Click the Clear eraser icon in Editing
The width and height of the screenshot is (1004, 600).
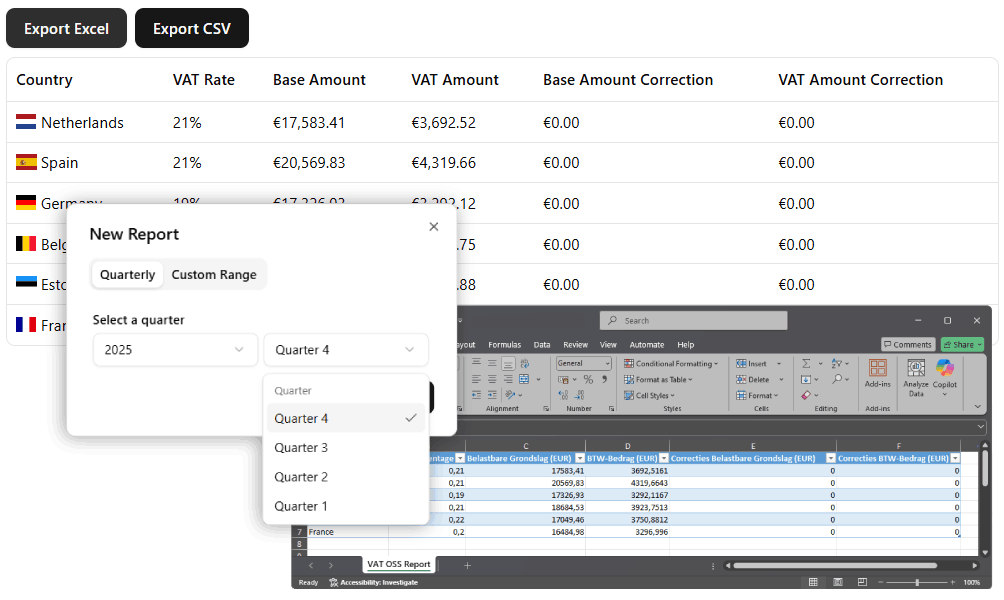pyautogui.click(x=806, y=395)
